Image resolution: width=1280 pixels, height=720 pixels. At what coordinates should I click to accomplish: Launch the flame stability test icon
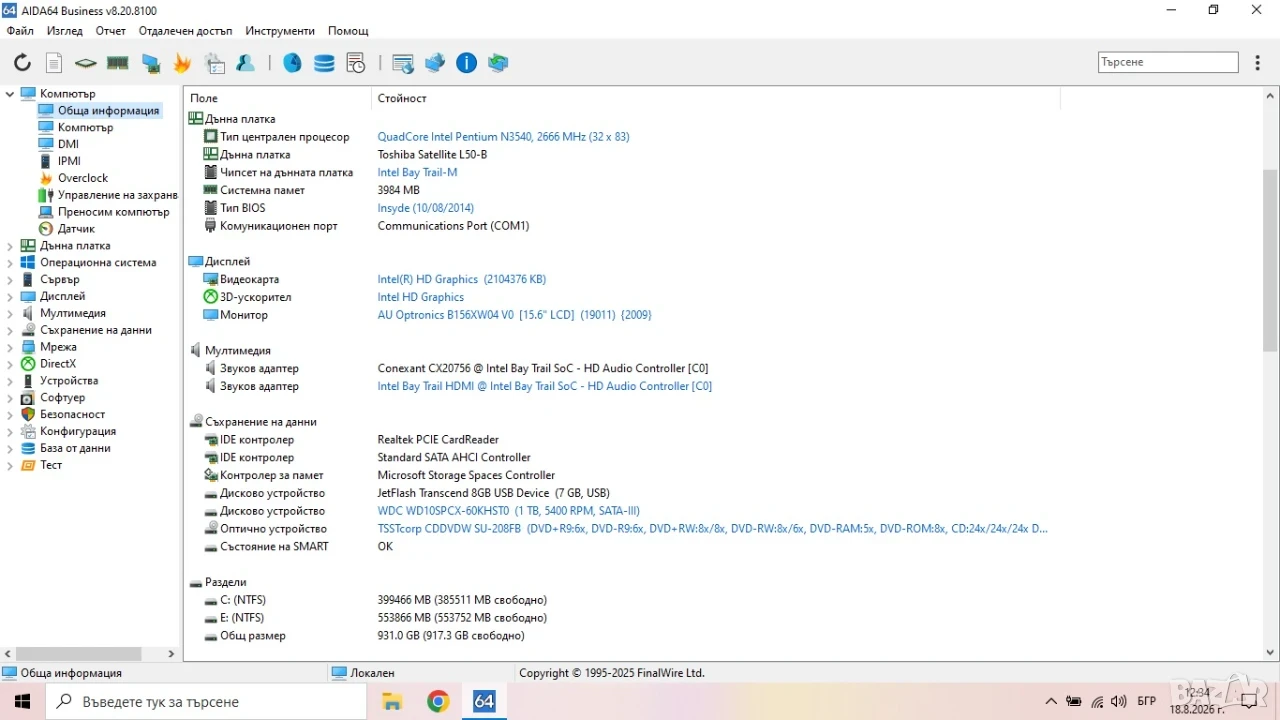pyautogui.click(x=182, y=63)
